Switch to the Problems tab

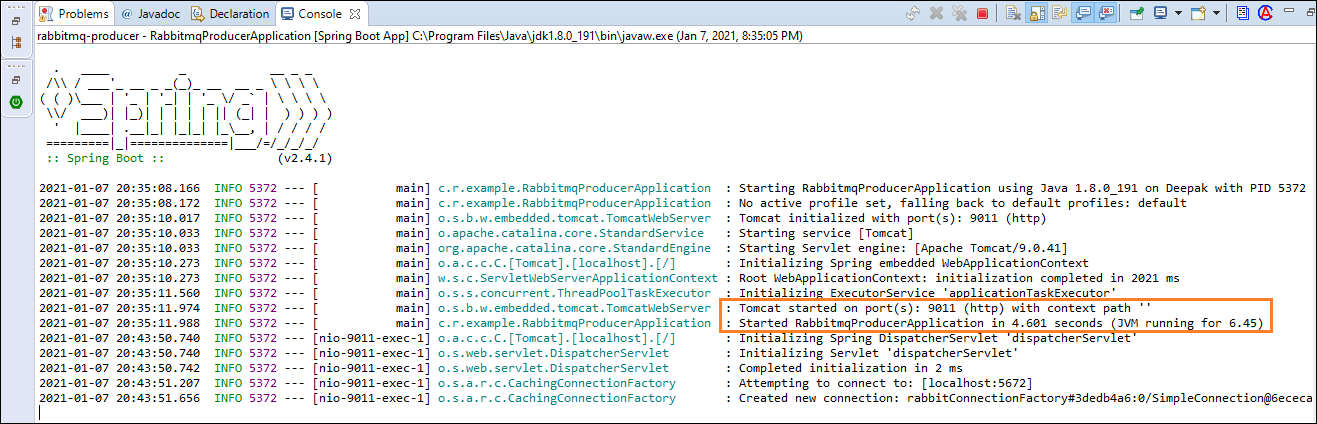(74, 14)
